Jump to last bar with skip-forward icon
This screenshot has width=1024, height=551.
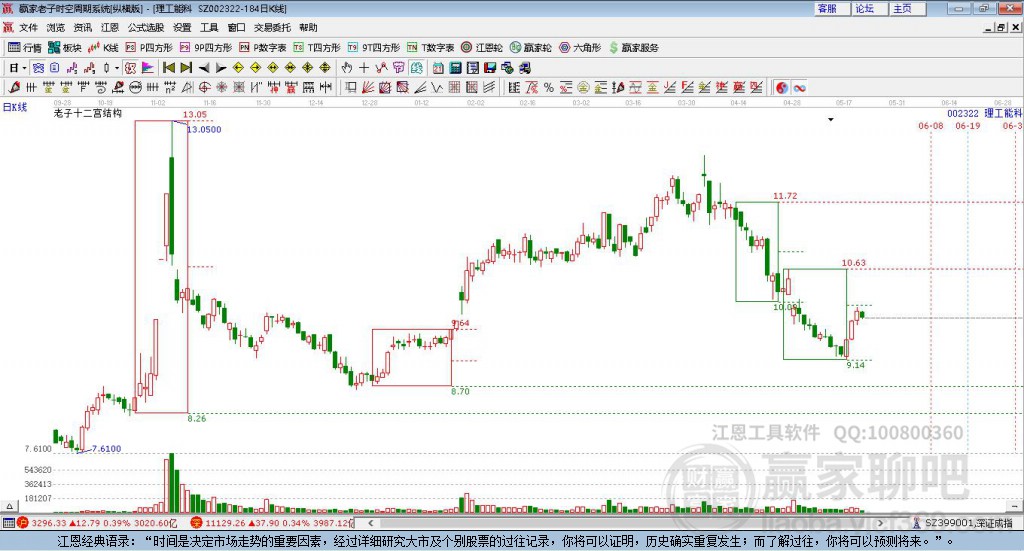[x=186, y=68]
